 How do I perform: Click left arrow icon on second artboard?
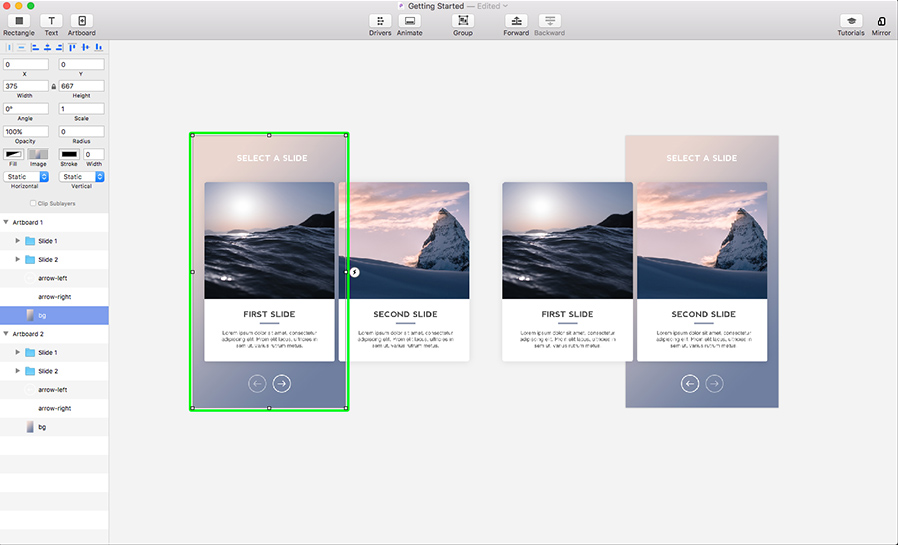(690, 384)
